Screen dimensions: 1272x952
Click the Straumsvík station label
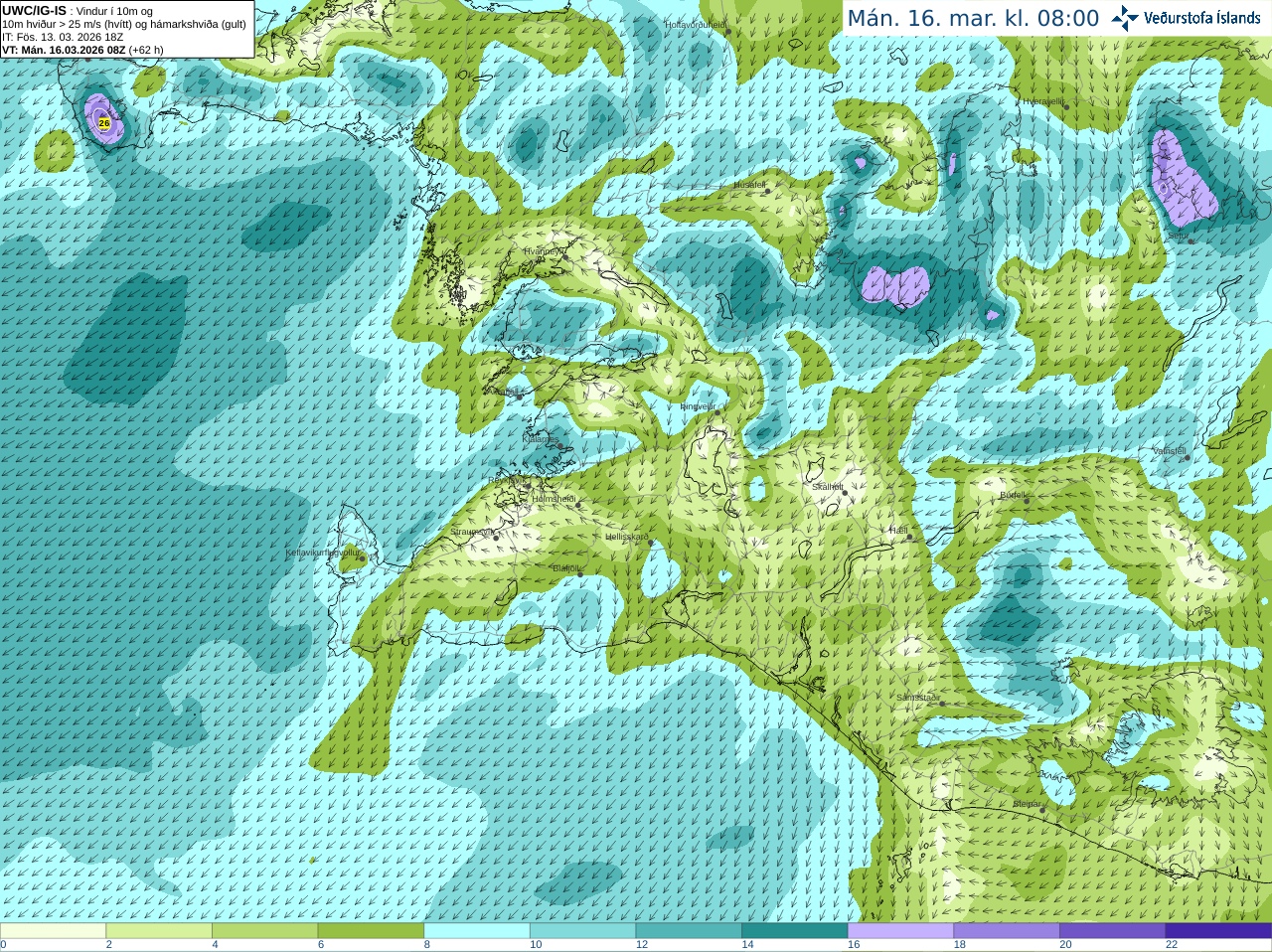(x=472, y=532)
